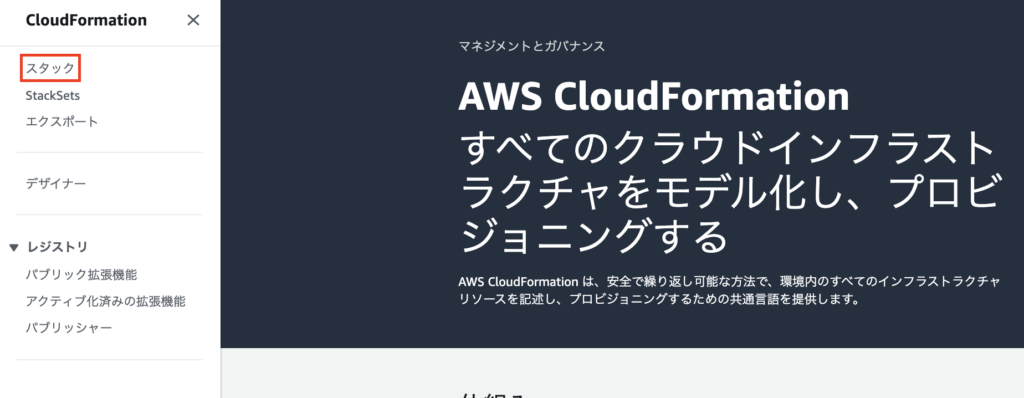Open the スタック page in the sidebar
Image resolution: width=1024 pixels, height=398 pixels.
click(50, 68)
